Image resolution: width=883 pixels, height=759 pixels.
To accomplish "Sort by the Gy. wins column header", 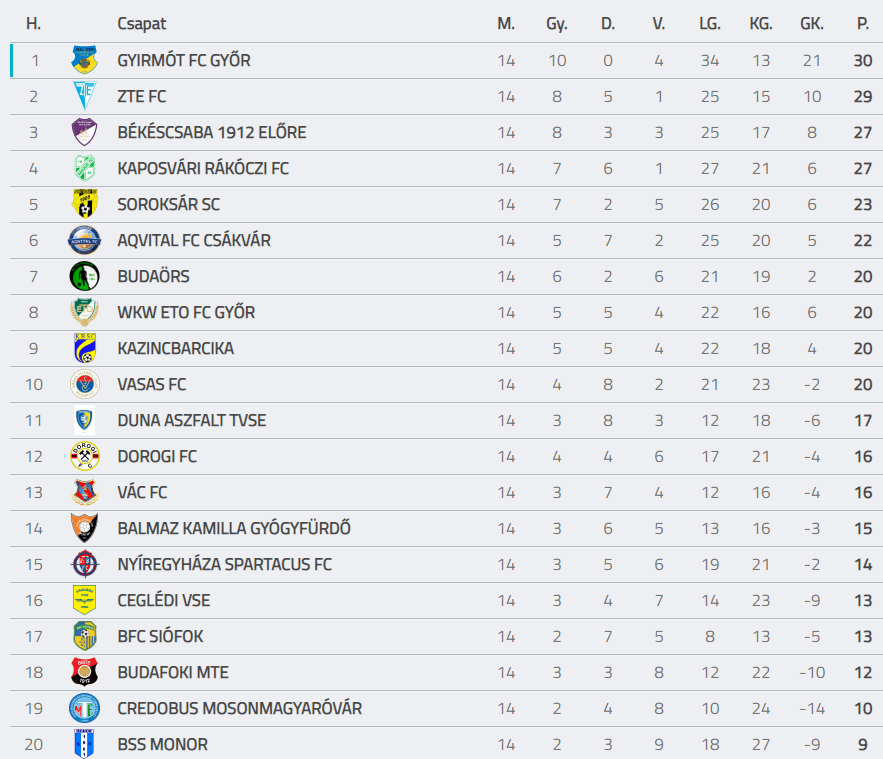I will 556,24.
